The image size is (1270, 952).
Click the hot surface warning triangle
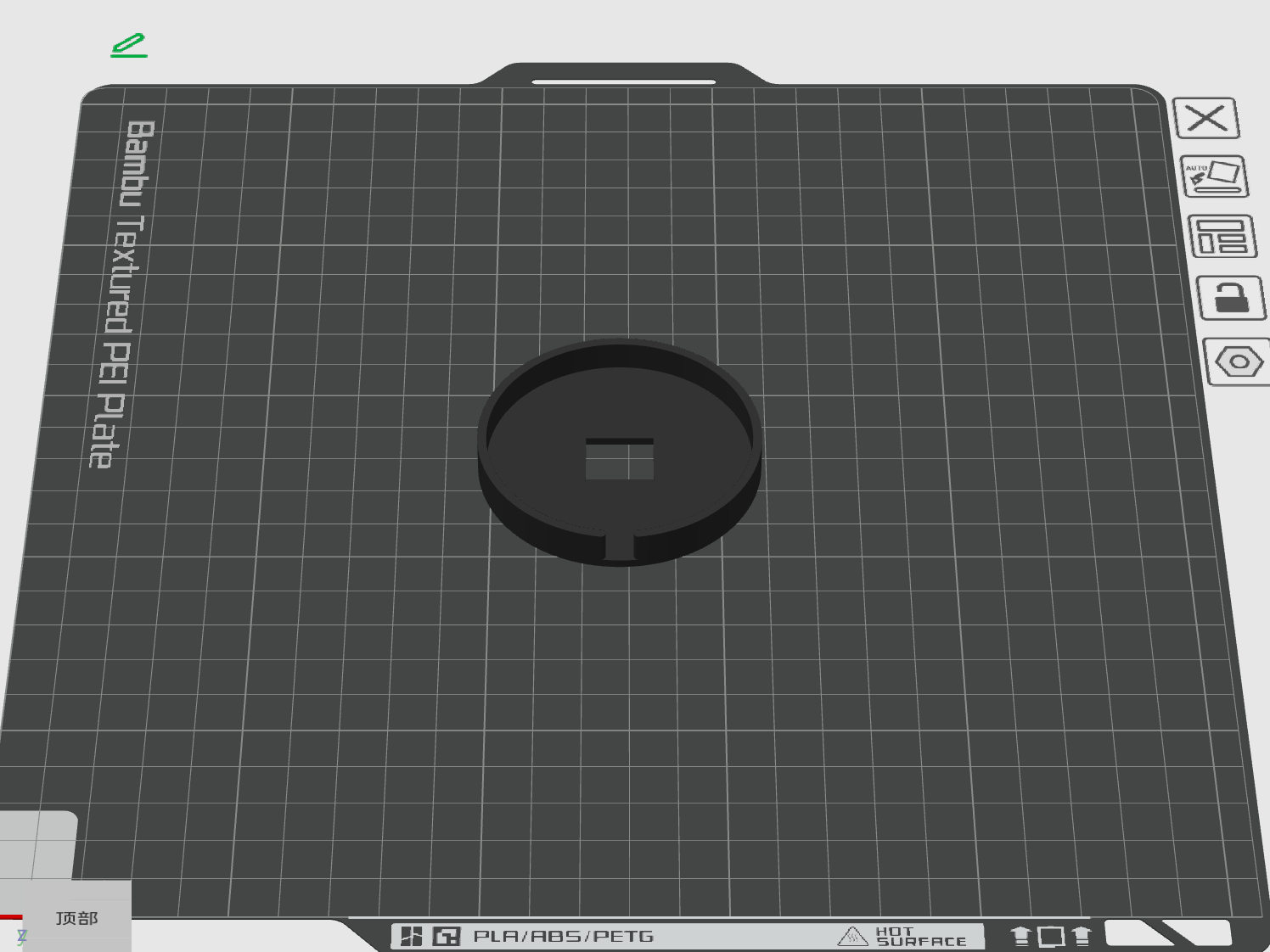tap(852, 937)
